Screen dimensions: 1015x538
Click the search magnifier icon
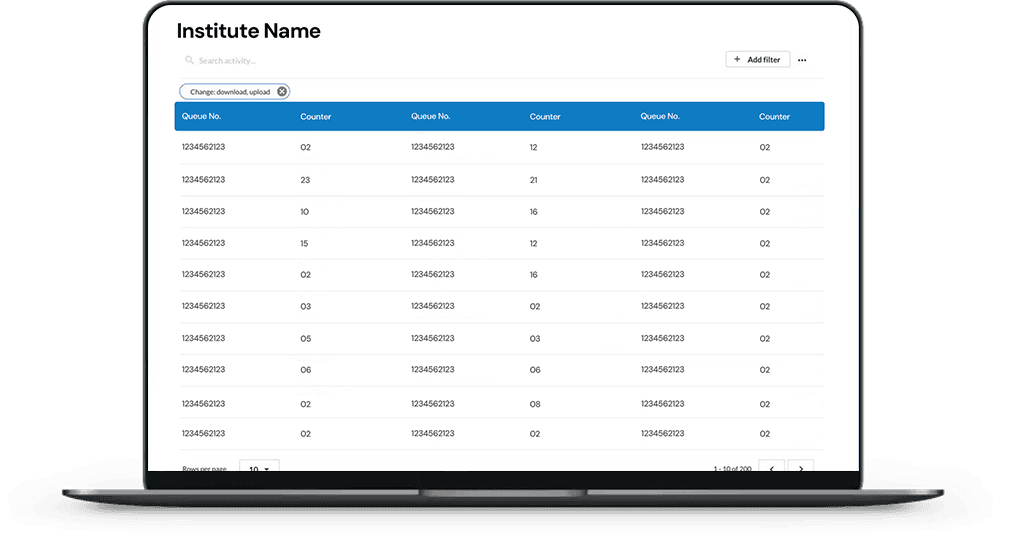[189, 60]
